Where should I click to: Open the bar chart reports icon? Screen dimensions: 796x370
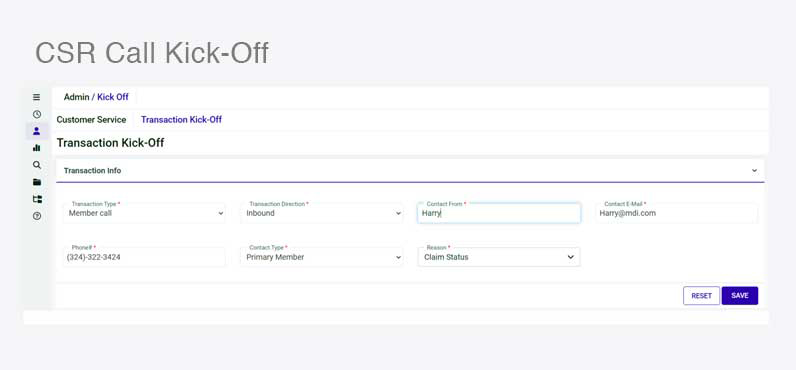37,148
